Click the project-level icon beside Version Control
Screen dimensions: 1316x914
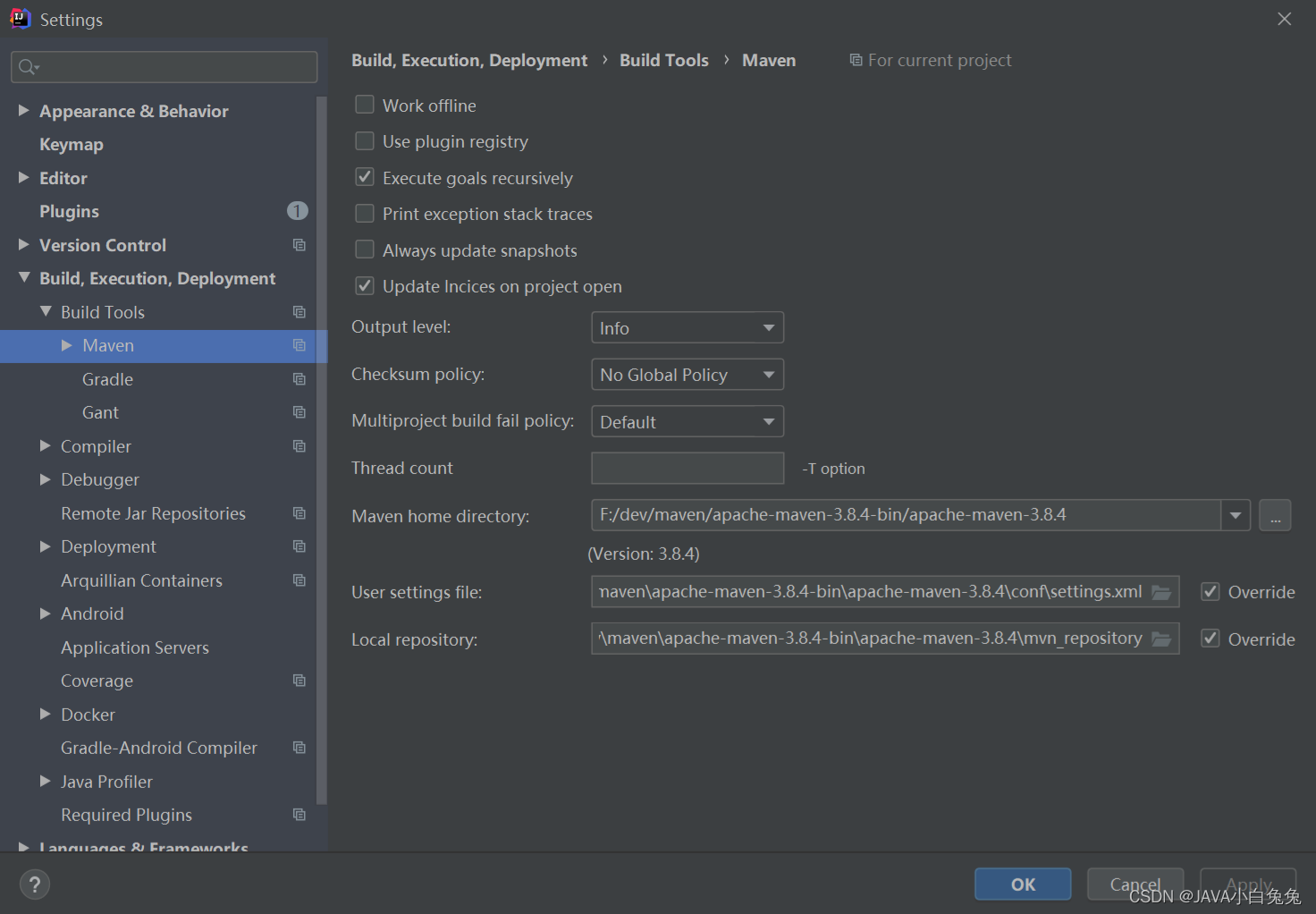pos(299,245)
